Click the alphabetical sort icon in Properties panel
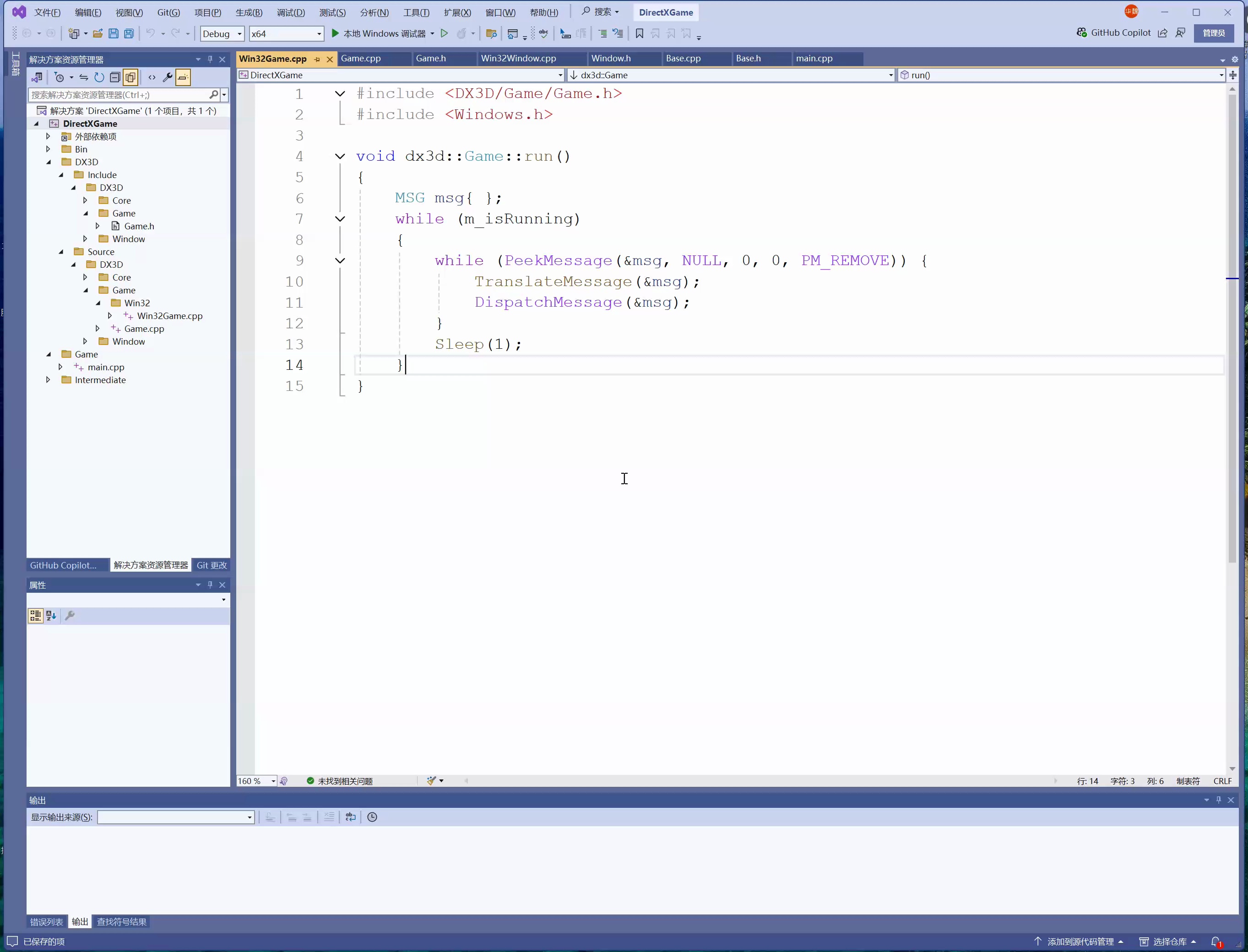Image resolution: width=1248 pixels, height=952 pixels. pyautogui.click(x=51, y=616)
